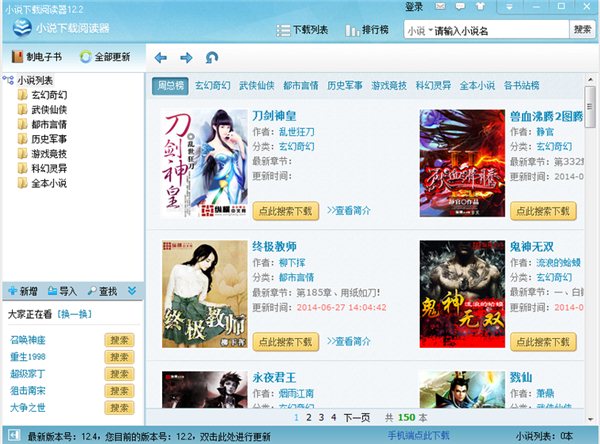
Task: Open the 刀剑神皇 title link
Action: pos(274,116)
